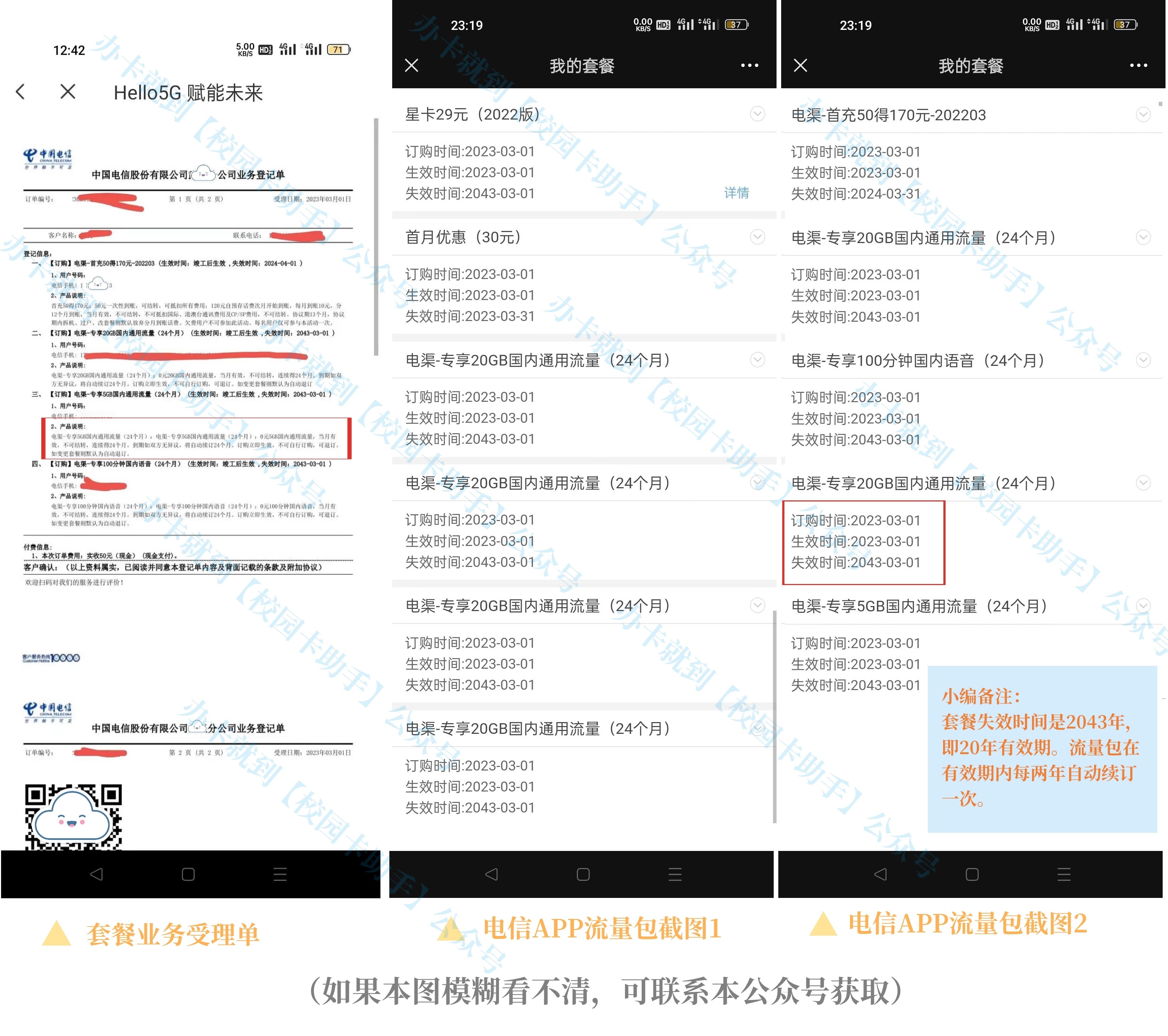
Task: Tap battery 37 icon on 电渠-首充50 screen
Action: point(1126,25)
